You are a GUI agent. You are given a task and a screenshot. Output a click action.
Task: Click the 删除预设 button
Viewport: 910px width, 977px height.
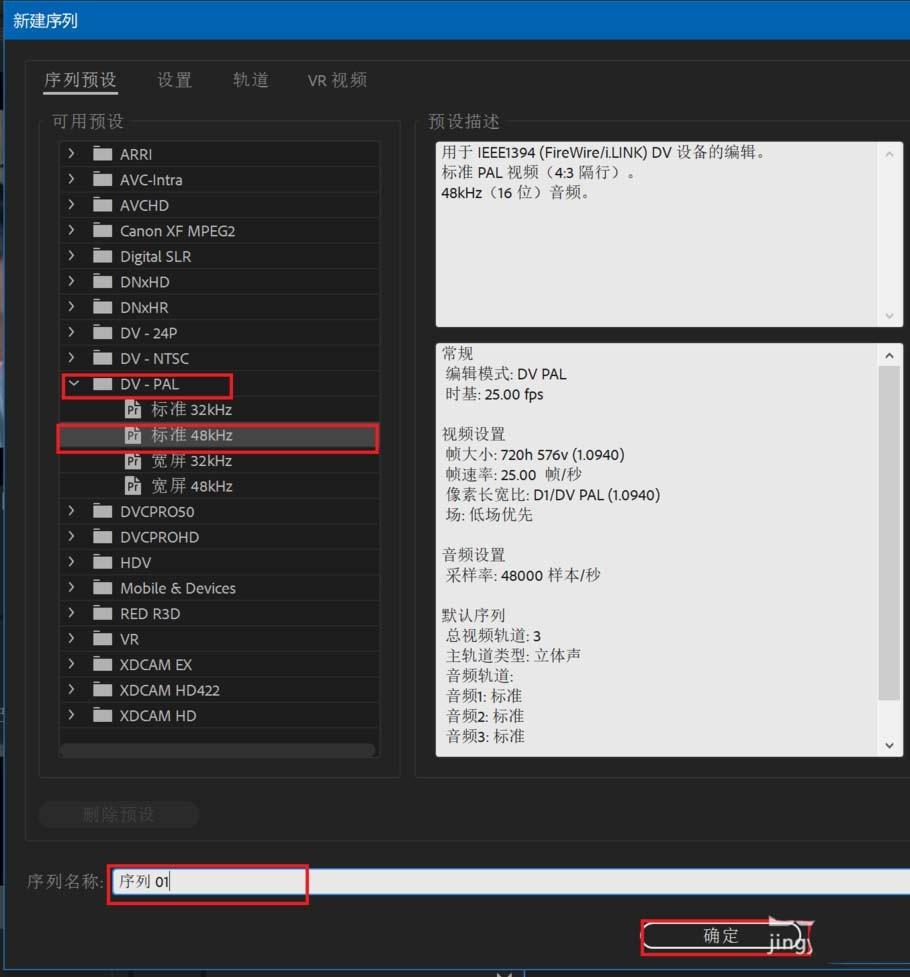tap(118, 814)
